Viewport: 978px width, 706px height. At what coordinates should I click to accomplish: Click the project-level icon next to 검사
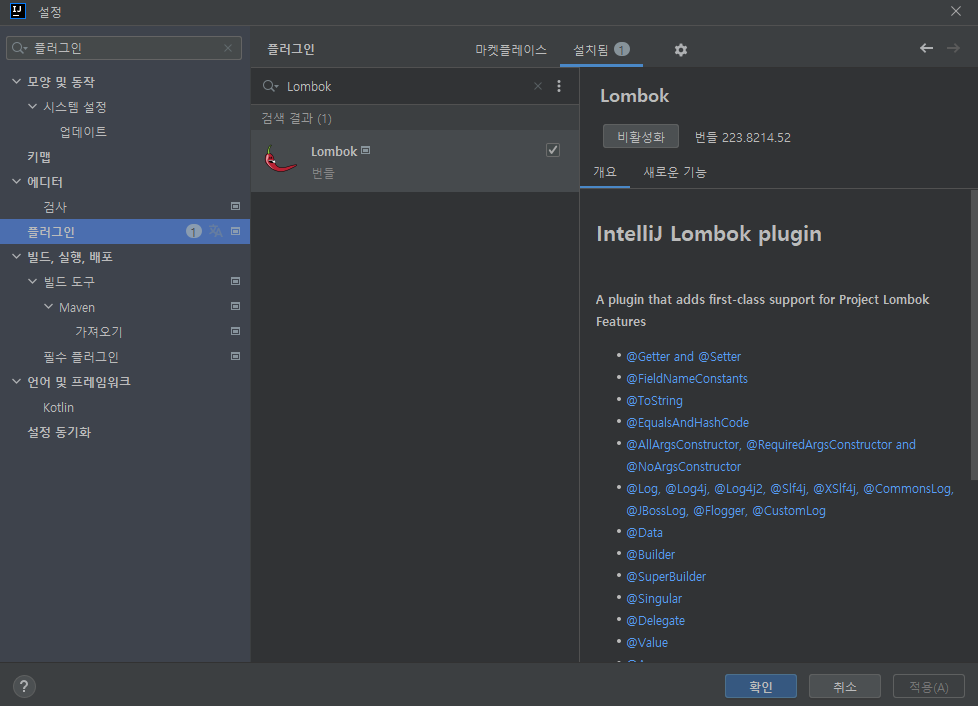236,206
